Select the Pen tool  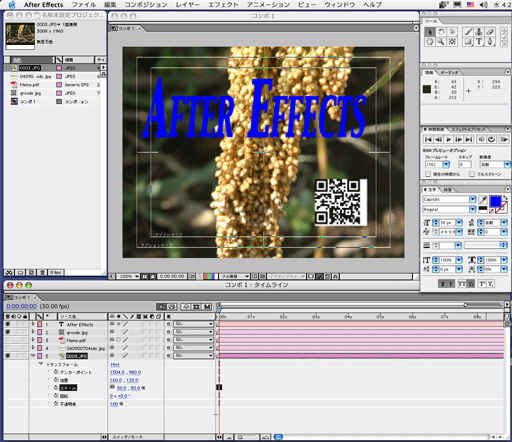[x=490, y=42]
